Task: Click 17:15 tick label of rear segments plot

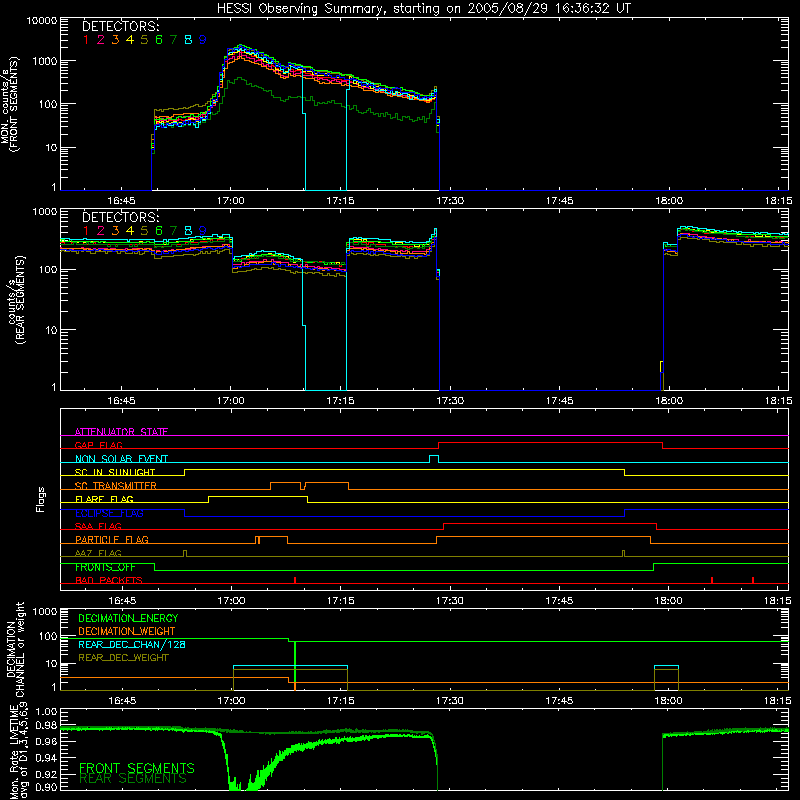Action: tap(340, 401)
